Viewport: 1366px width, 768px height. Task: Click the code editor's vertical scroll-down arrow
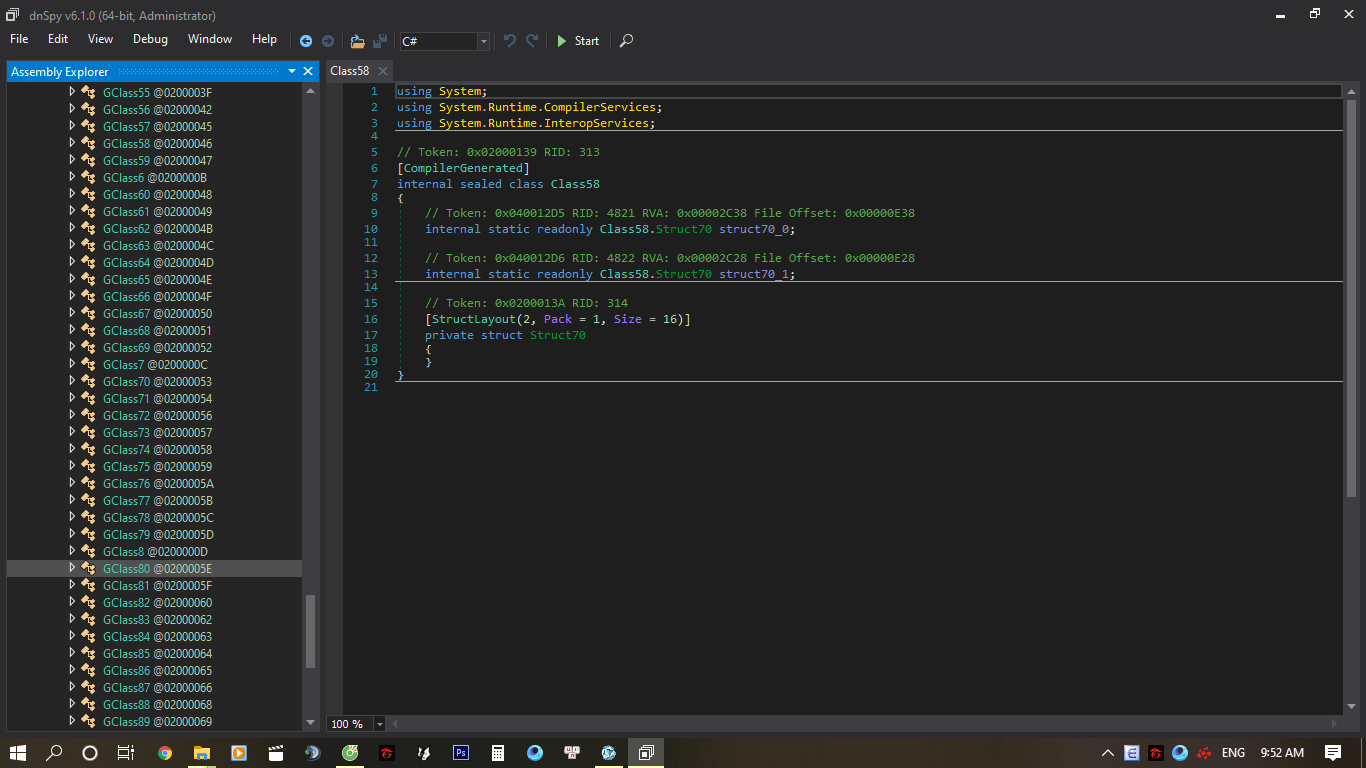[x=1351, y=706]
